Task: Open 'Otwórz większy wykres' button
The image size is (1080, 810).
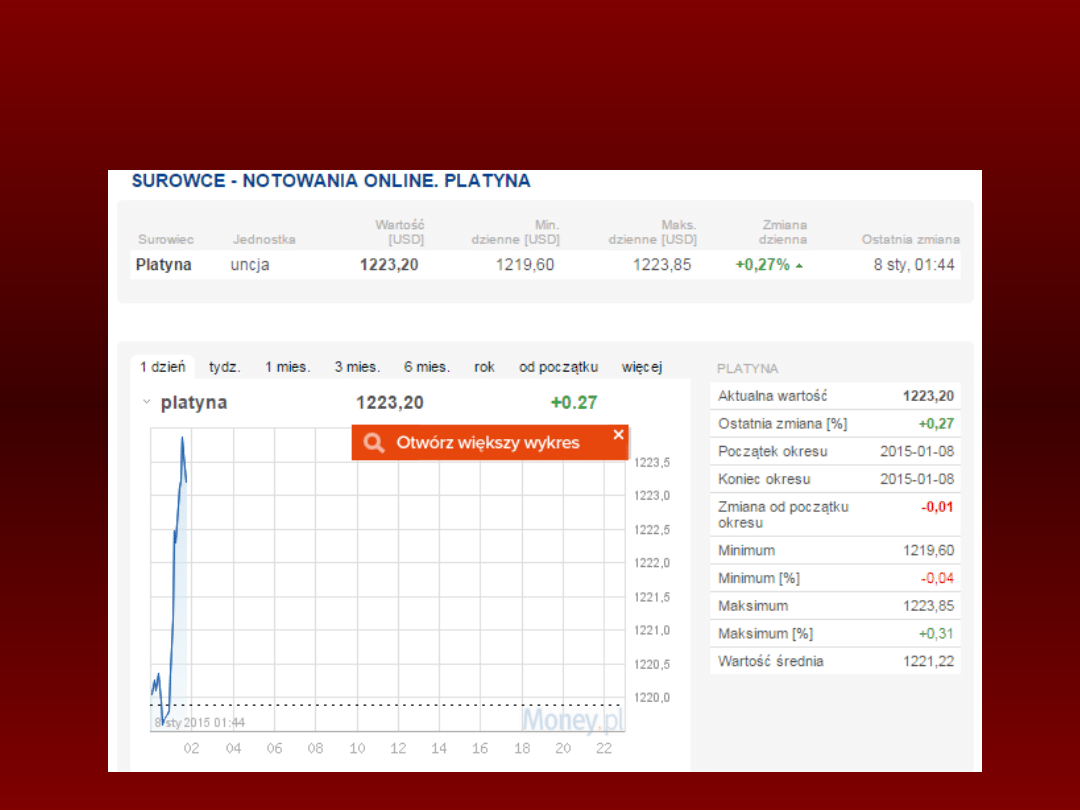Action: point(488,443)
